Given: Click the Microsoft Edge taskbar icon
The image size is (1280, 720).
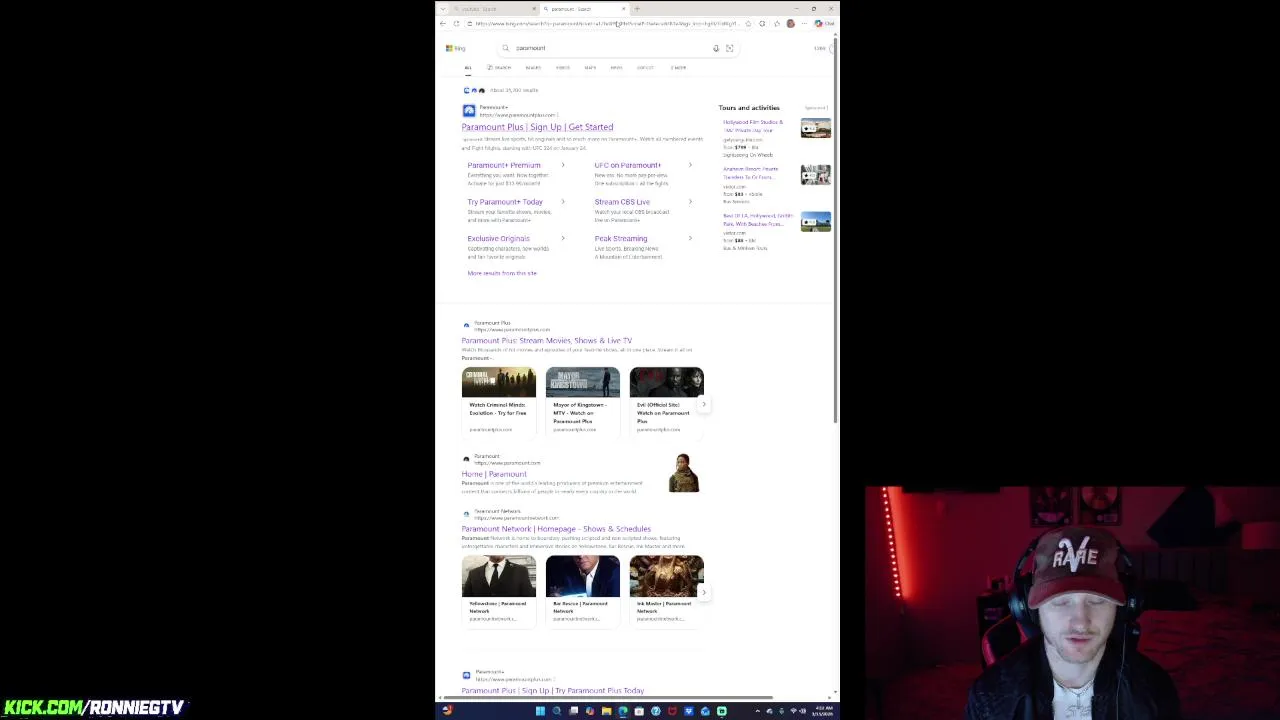Looking at the screenshot, I should point(623,711).
